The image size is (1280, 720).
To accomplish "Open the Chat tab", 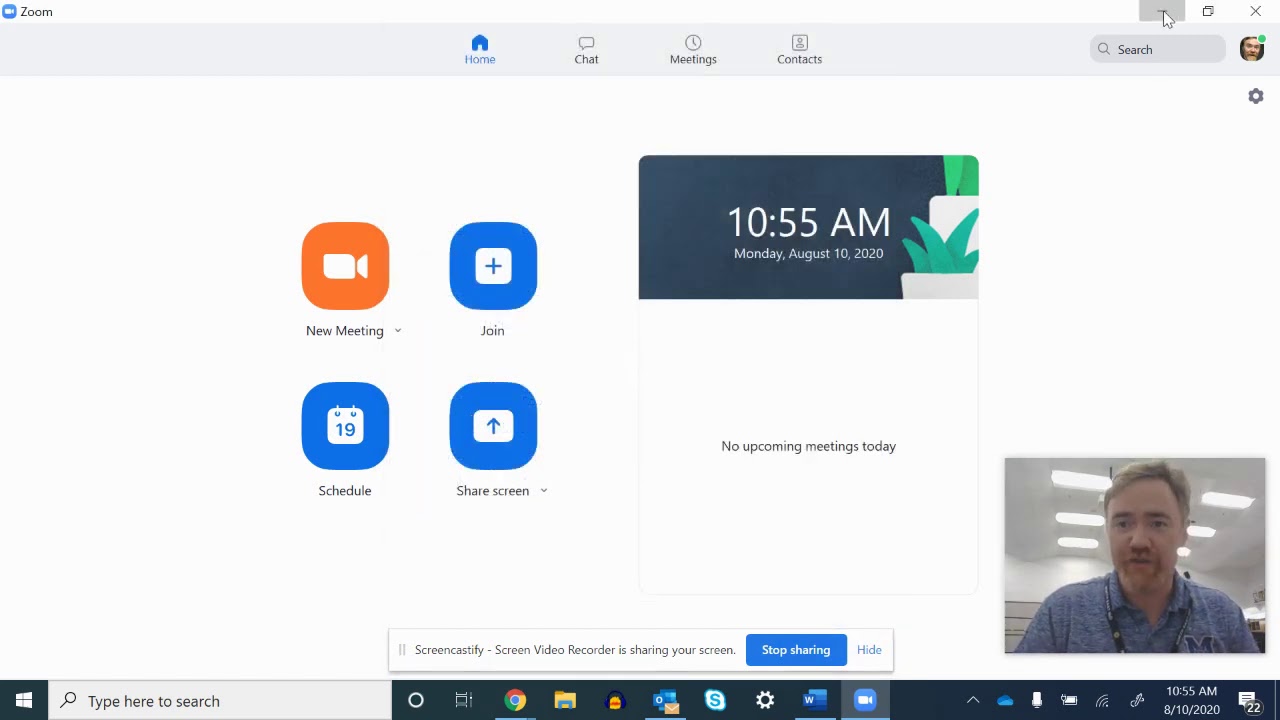I will (586, 49).
